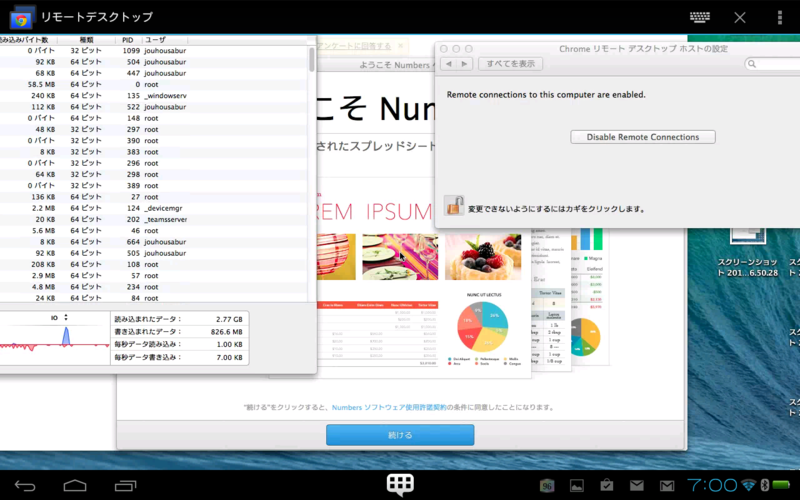Select the process row with PID 522
Image resolution: width=800 pixels, height=500 pixels.
click(x=154, y=107)
